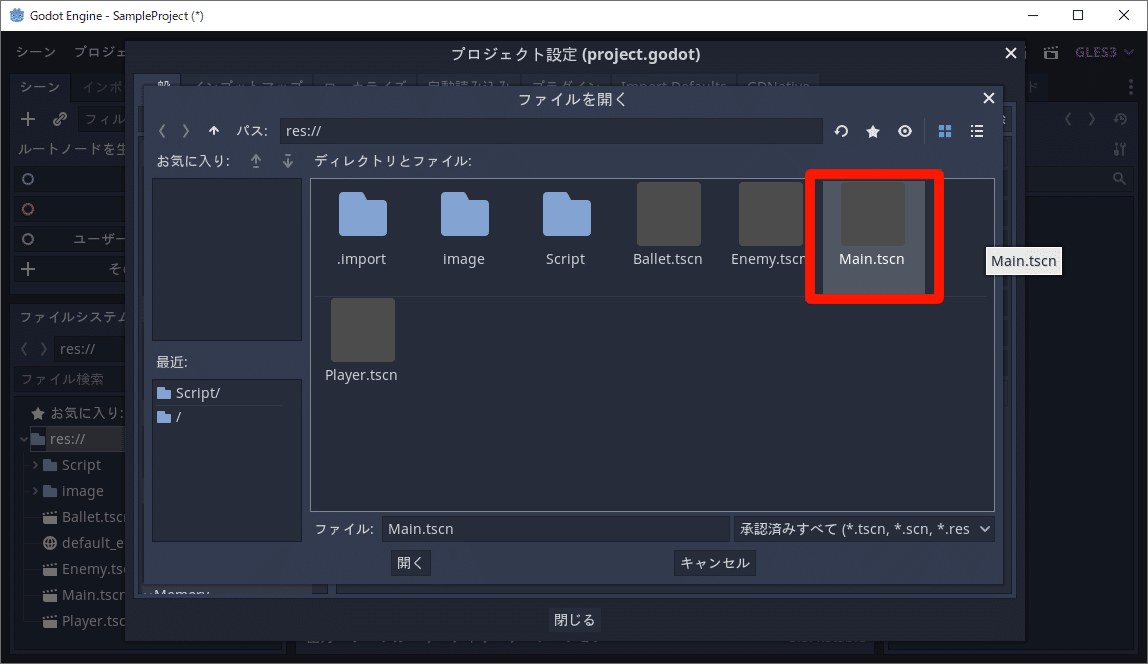The image size is (1148, 664).
Task: Expand the Script folder in filesystem
Action: pos(34,465)
